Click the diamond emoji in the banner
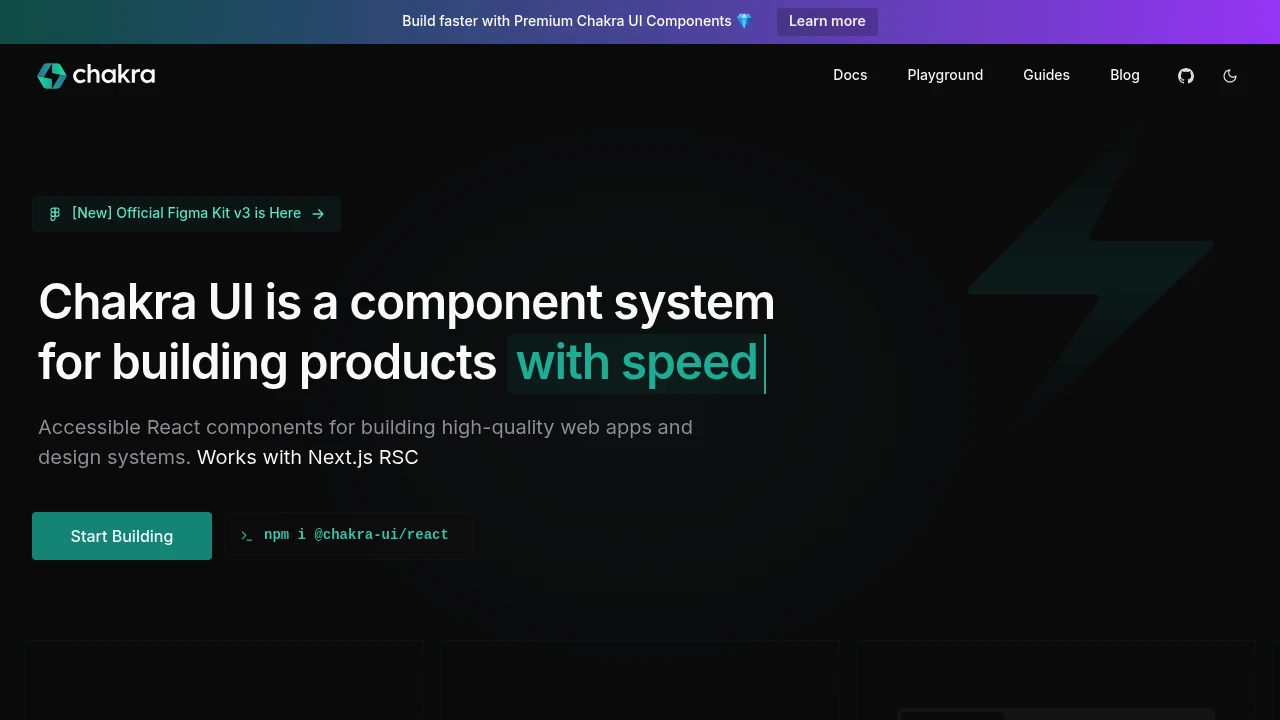1280x720 pixels. click(744, 21)
